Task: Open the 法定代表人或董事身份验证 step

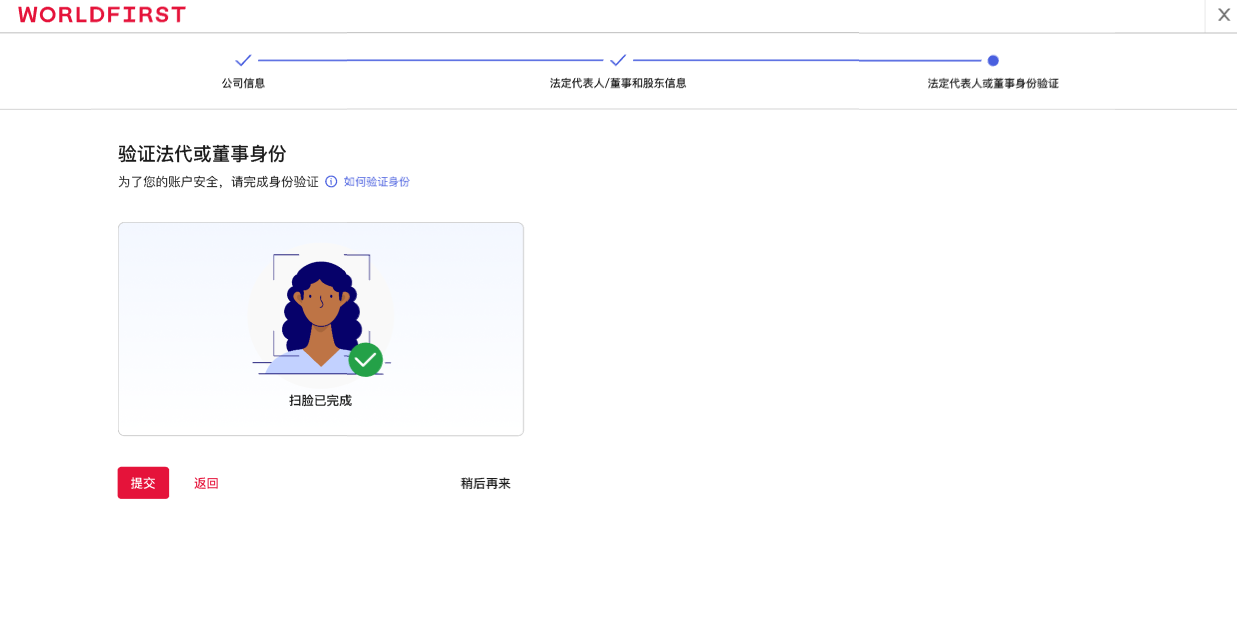Action: pyautogui.click(x=991, y=83)
